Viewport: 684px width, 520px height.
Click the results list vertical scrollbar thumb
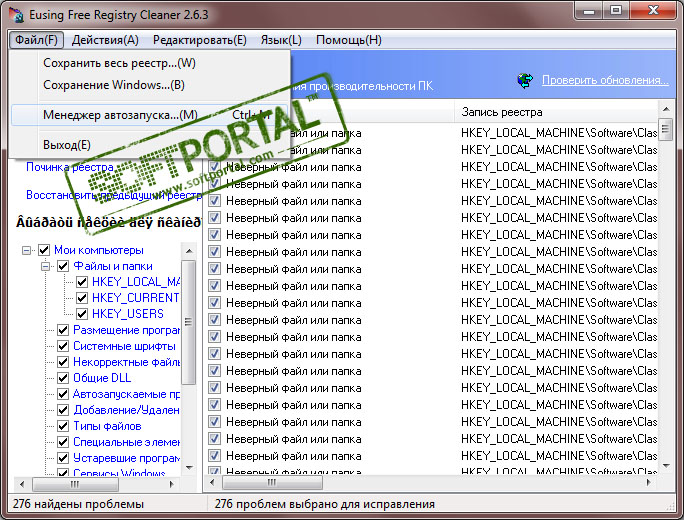coord(665,129)
